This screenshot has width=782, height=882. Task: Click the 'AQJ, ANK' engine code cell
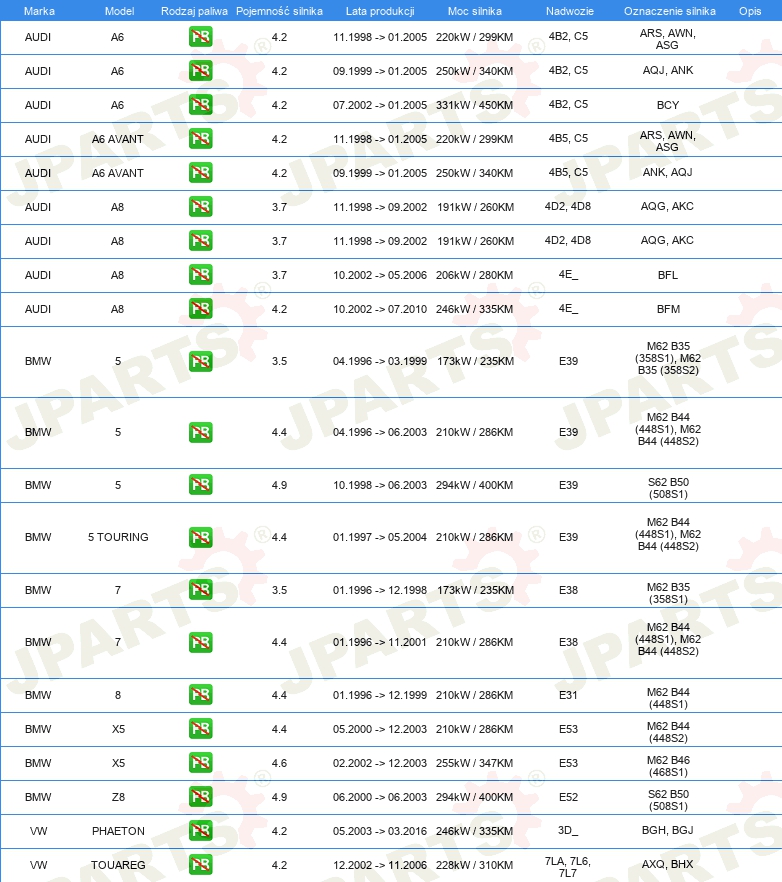[x=668, y=70]
